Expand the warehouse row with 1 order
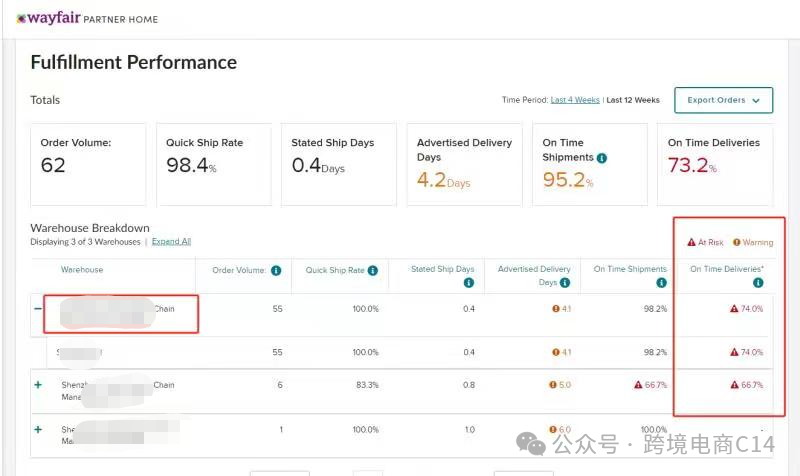 point(38,429)
